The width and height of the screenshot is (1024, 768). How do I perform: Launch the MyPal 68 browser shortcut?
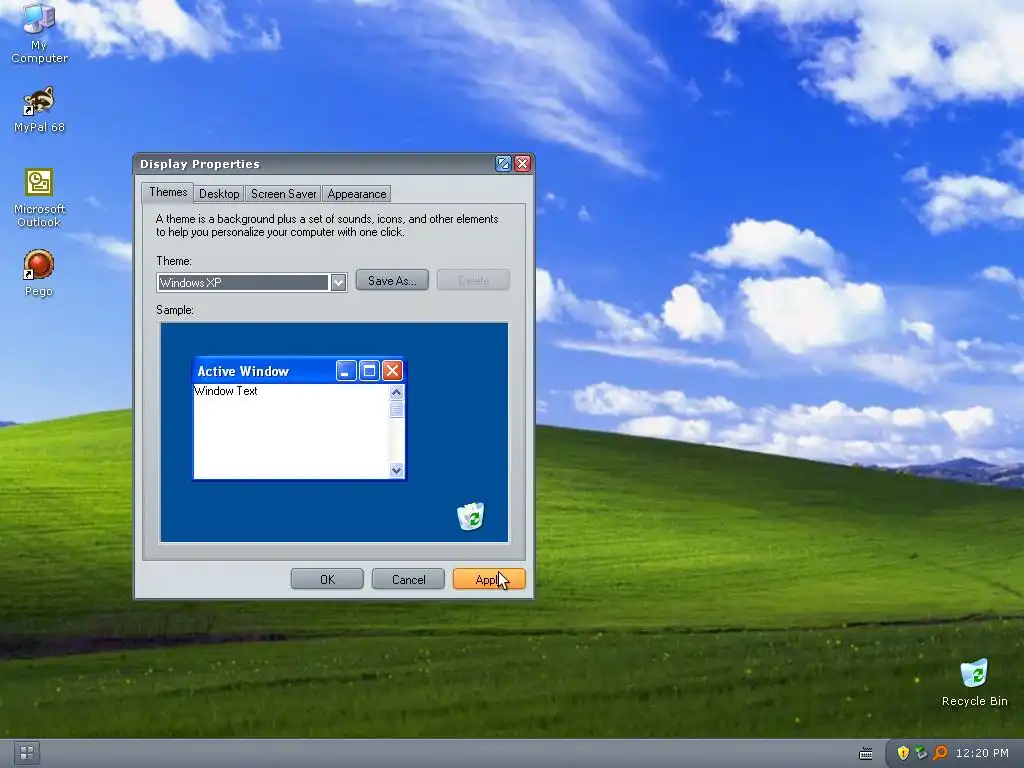point(39,110)
